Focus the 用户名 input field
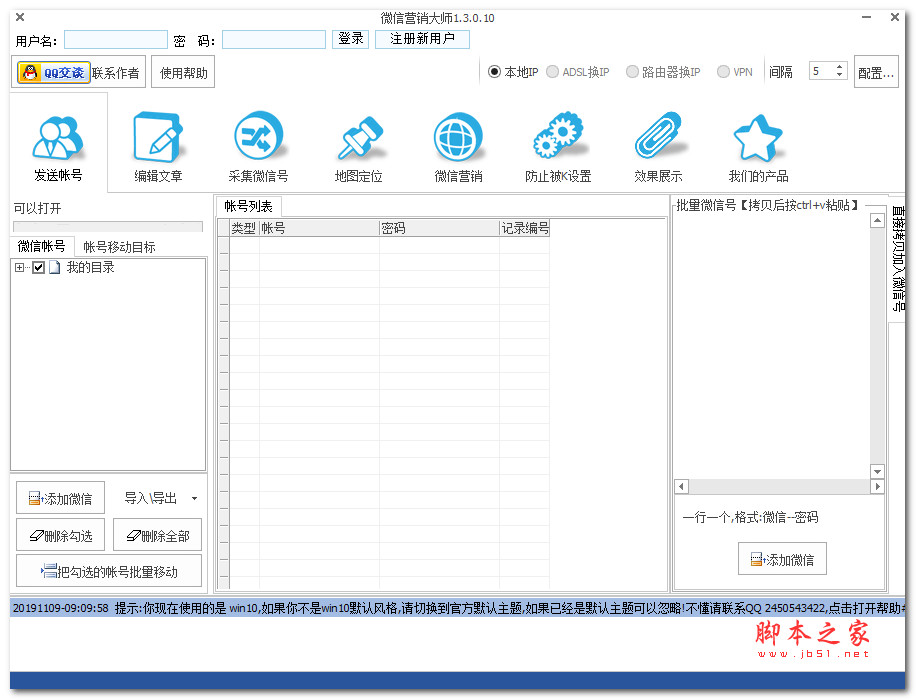This screenshot has height=700, width=916. click(116, 40)
